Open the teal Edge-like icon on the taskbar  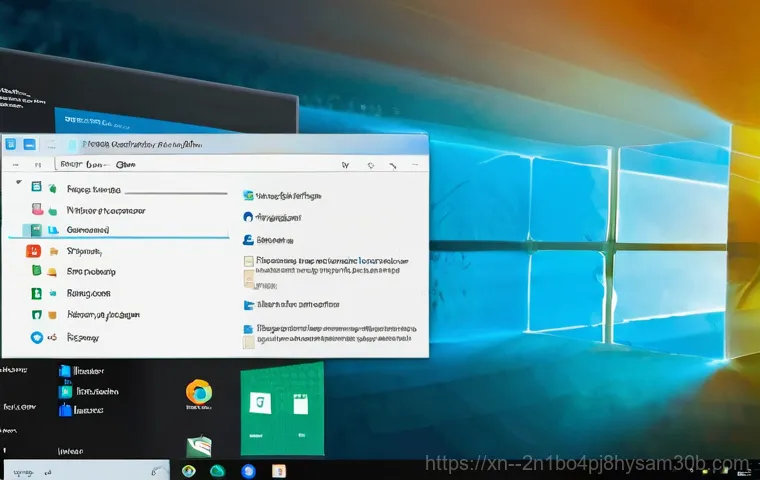[x=217, y=470]
